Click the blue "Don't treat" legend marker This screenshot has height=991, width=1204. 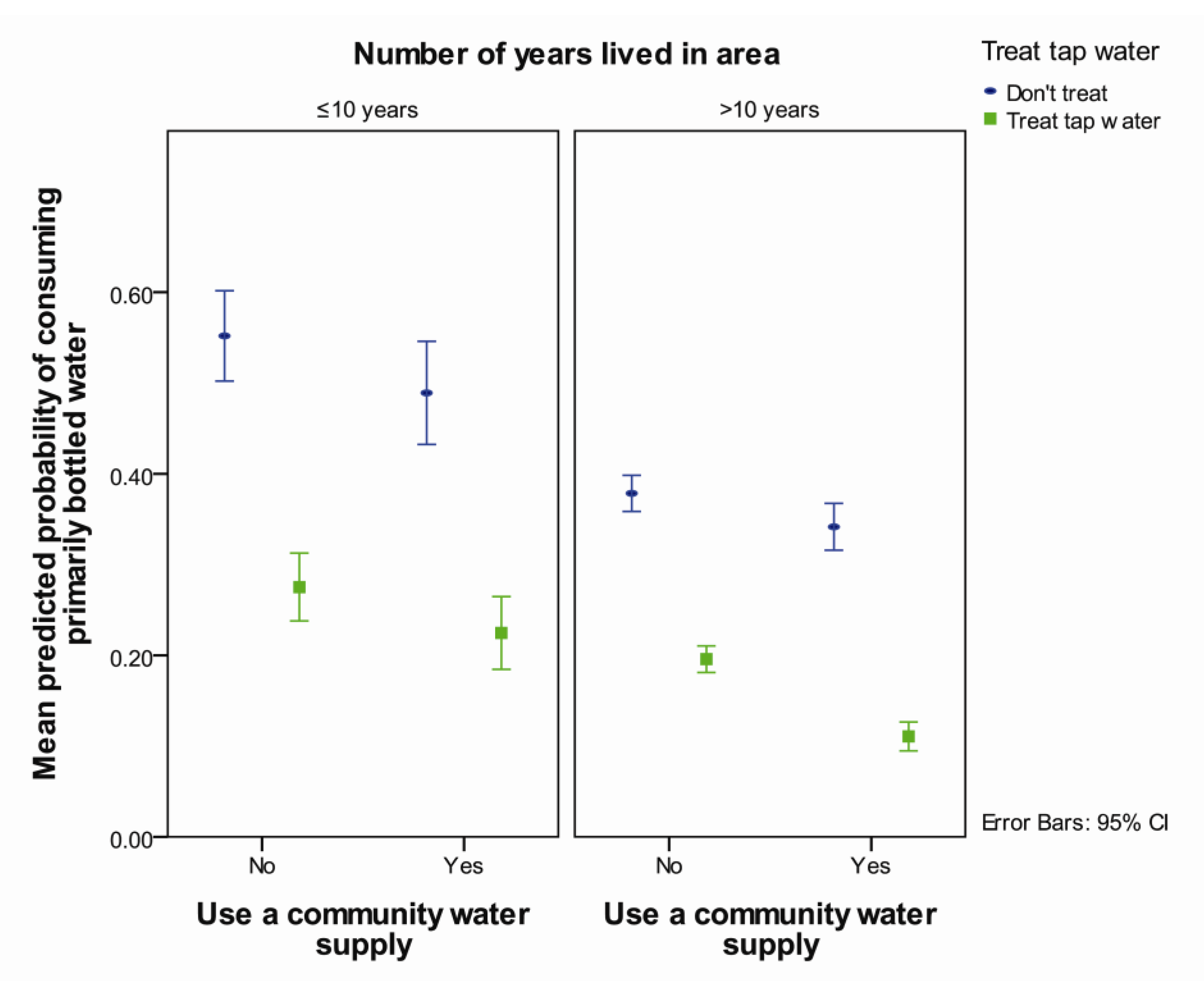click(x=990, y=91)
